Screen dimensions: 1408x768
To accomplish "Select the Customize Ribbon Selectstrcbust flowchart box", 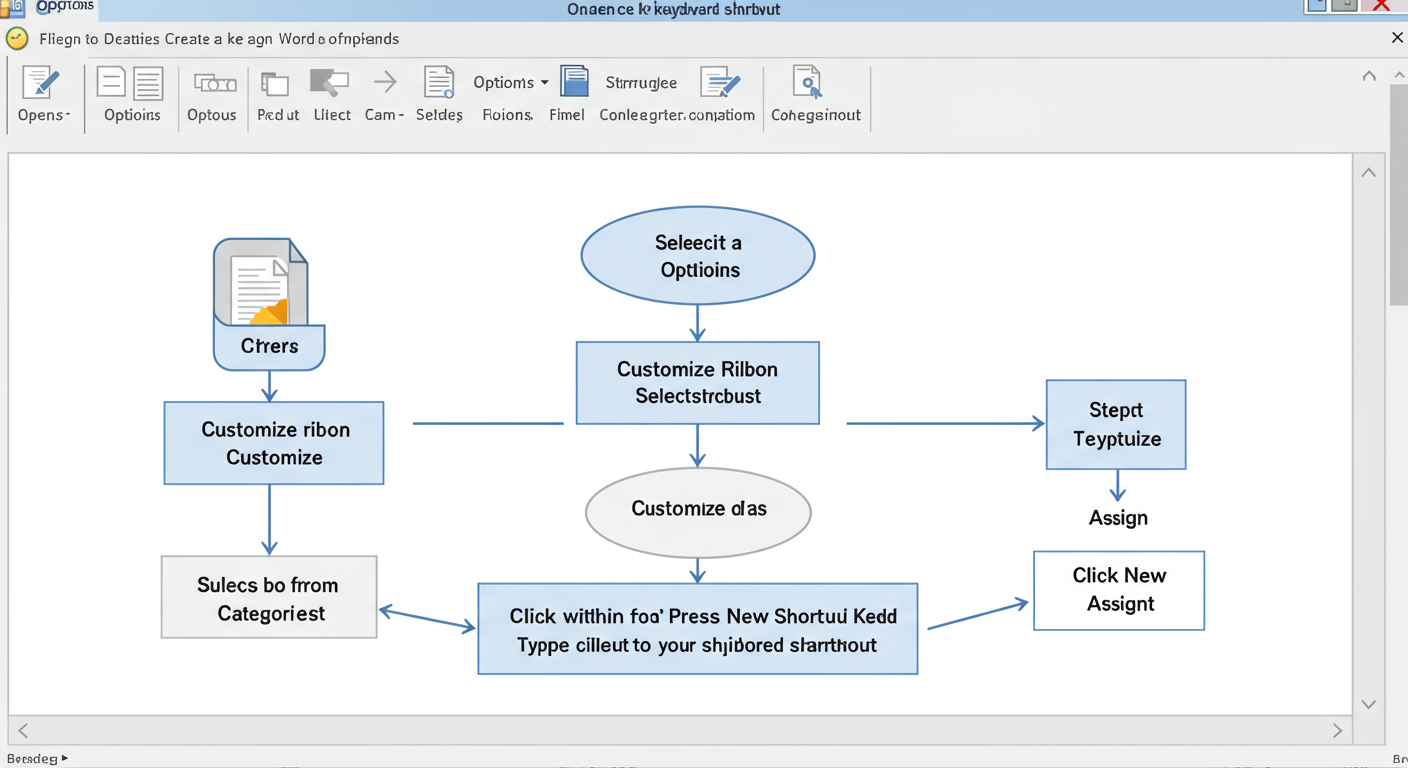I will (697, 383).
